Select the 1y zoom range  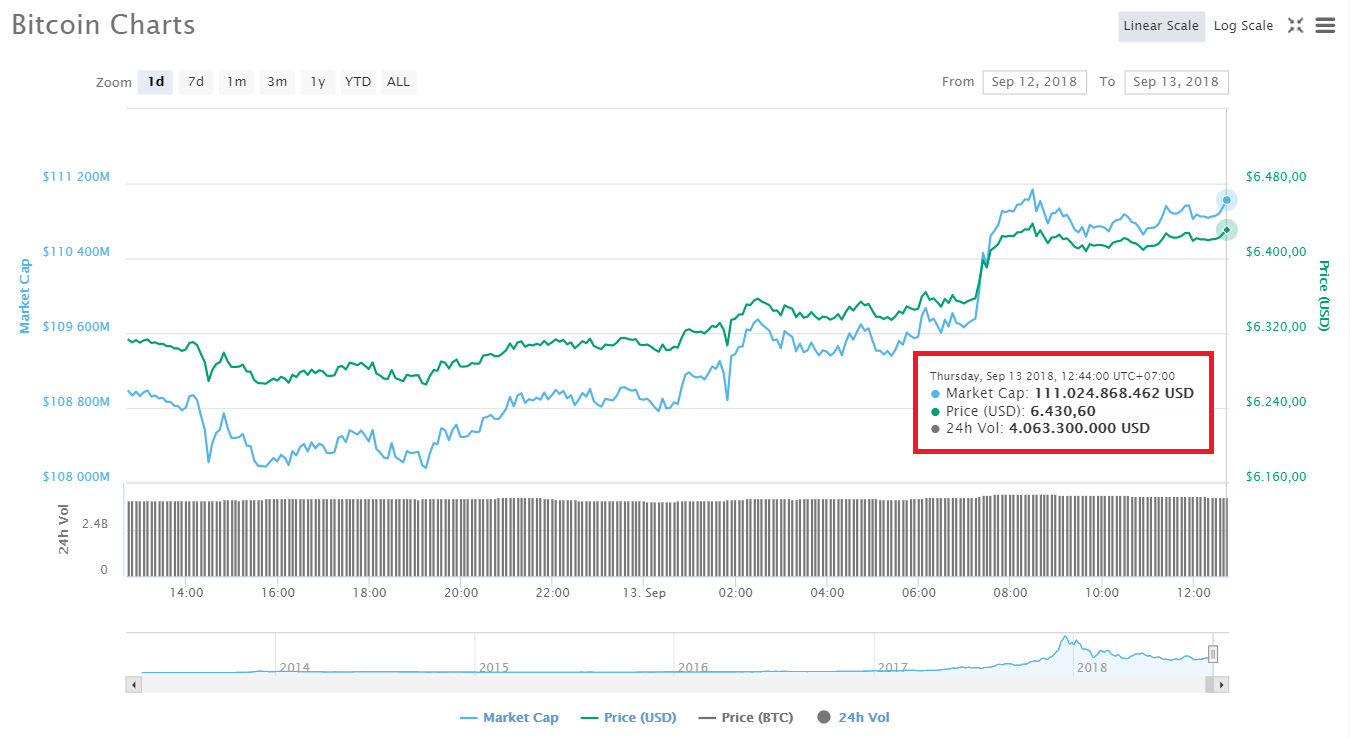click(317, 82)
